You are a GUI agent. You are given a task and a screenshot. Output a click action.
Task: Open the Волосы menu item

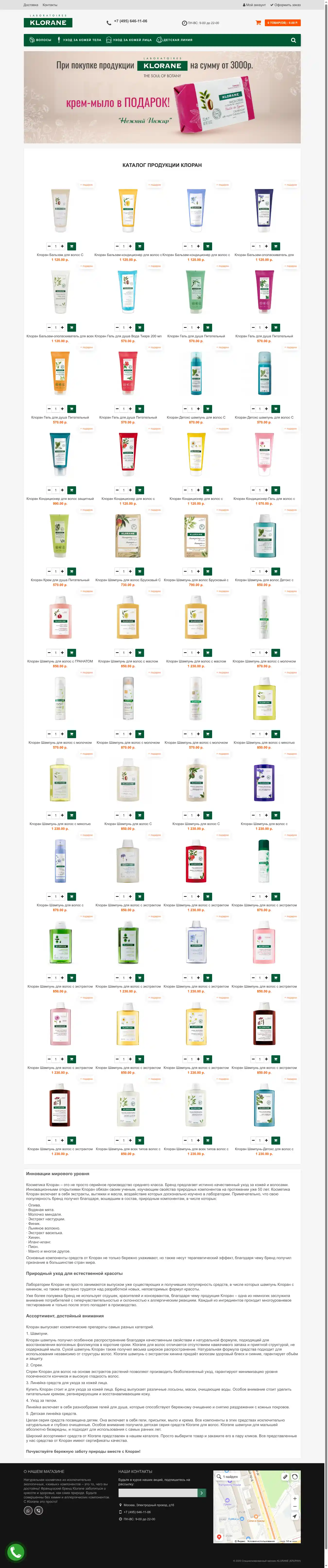(x=40, y=40)
